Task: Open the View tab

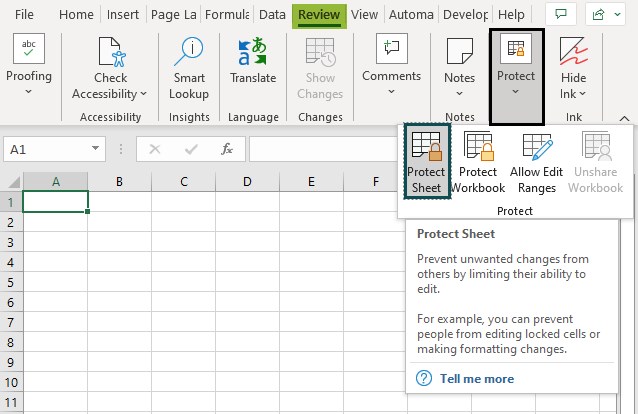Action: click(364, 15)
